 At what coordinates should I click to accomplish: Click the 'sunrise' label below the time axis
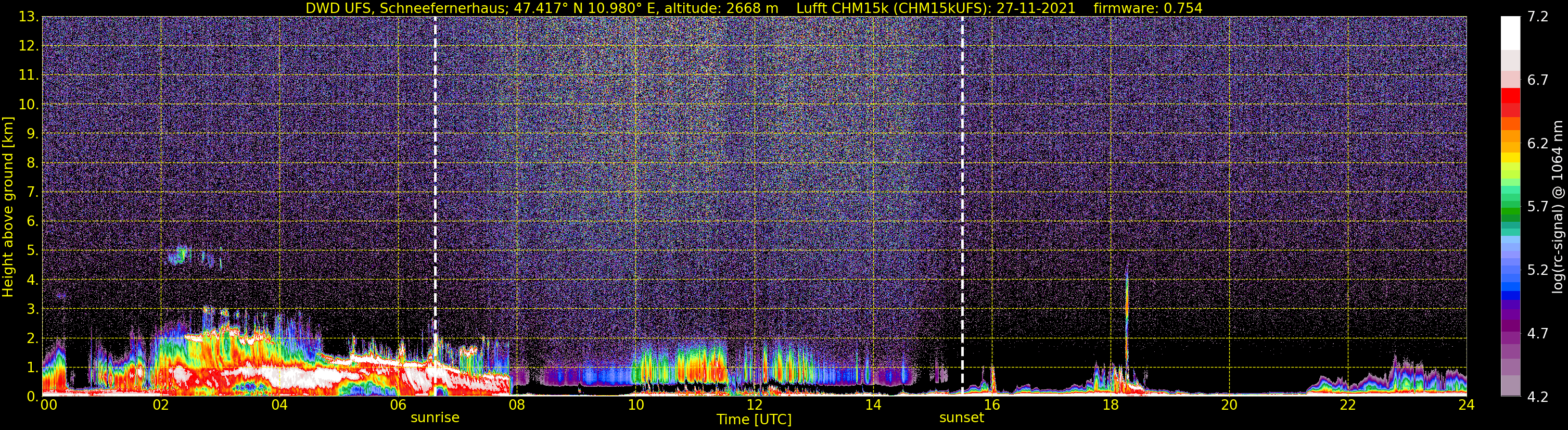click(x=435, y=417)
